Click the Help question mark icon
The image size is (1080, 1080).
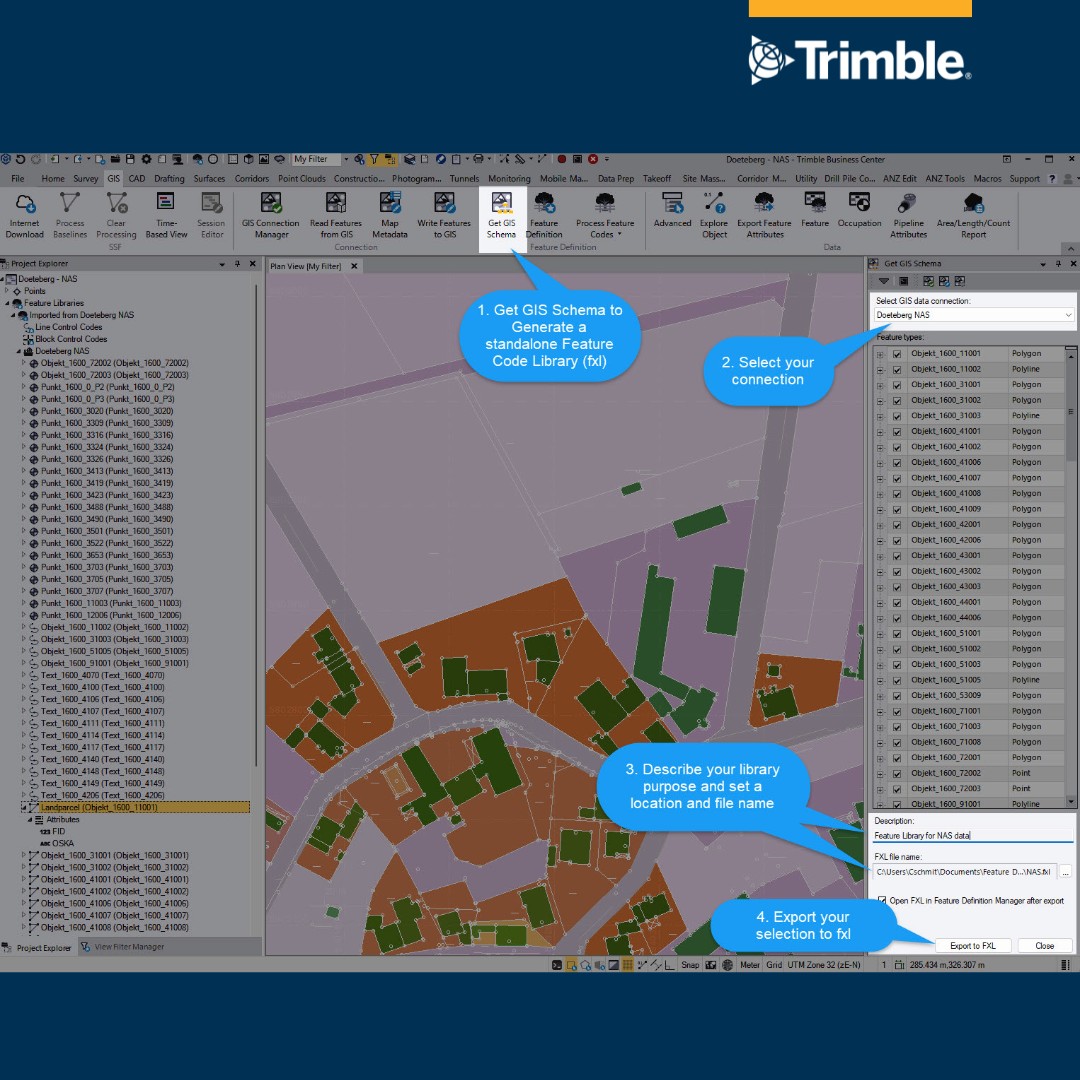point(1052,178)
